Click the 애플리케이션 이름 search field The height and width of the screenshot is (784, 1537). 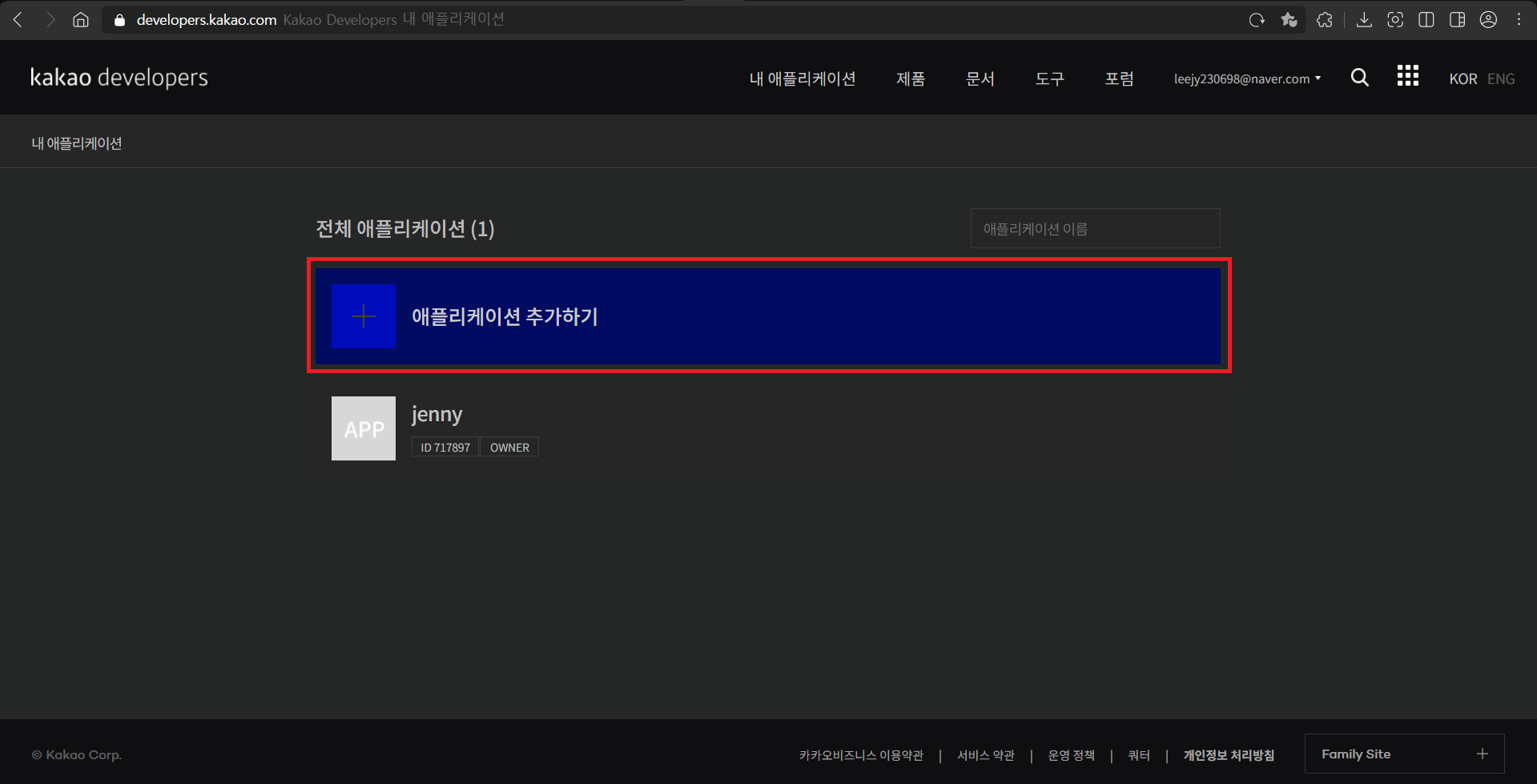tap(1096, 229)
